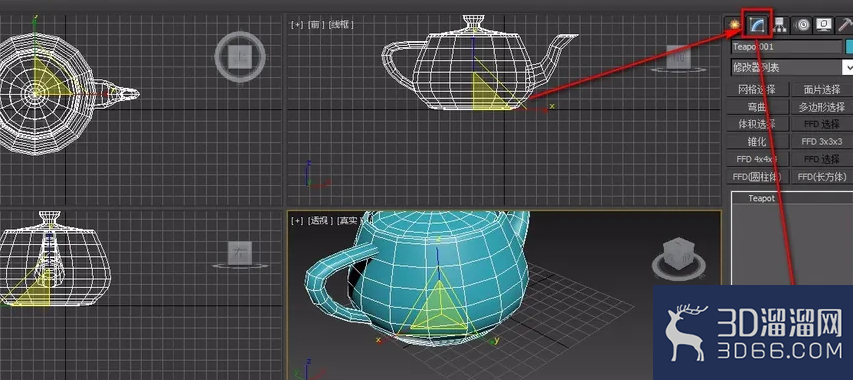Open the 透视 perspective view menu
This screenshot has width=853, height=380.
click(x=320, y=220)
